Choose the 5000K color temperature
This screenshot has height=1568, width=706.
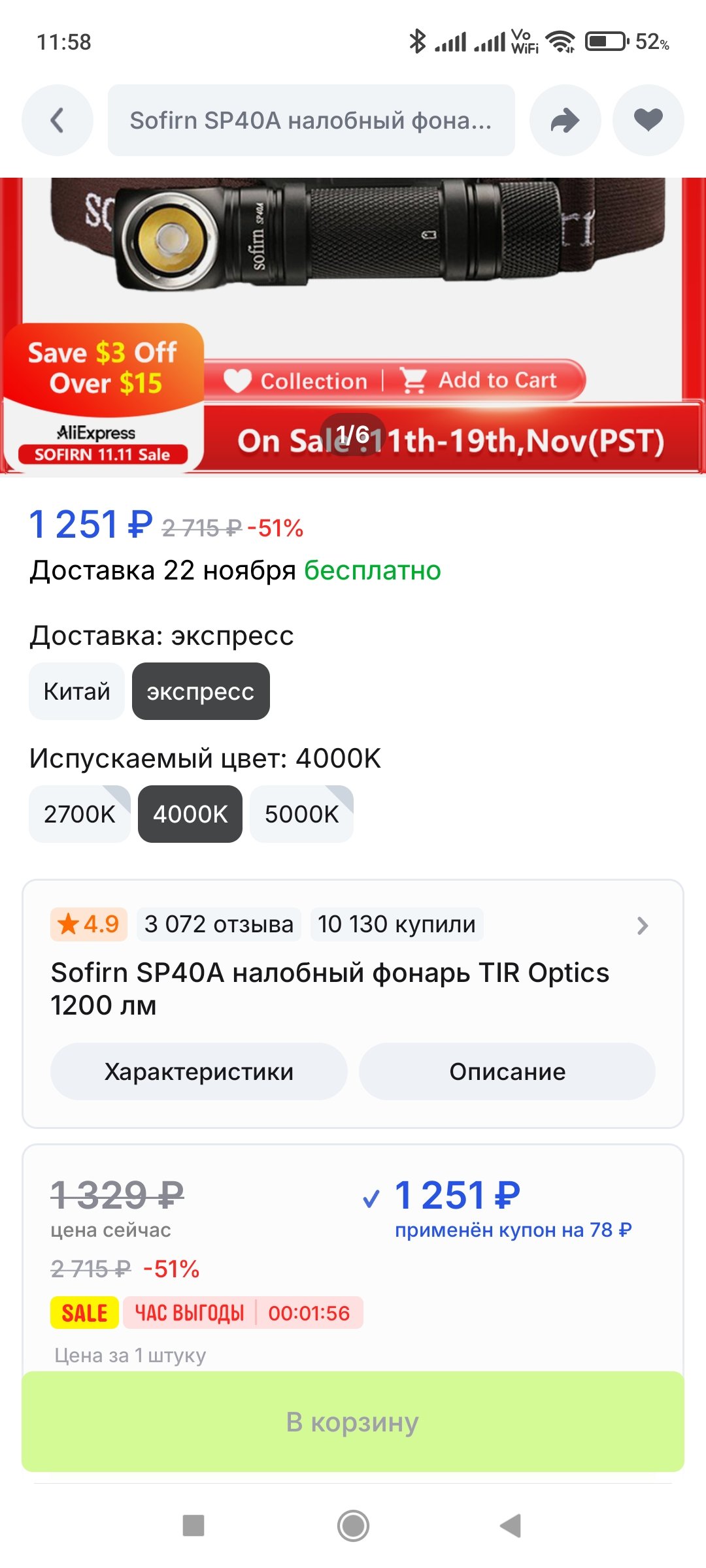point(301,814)
